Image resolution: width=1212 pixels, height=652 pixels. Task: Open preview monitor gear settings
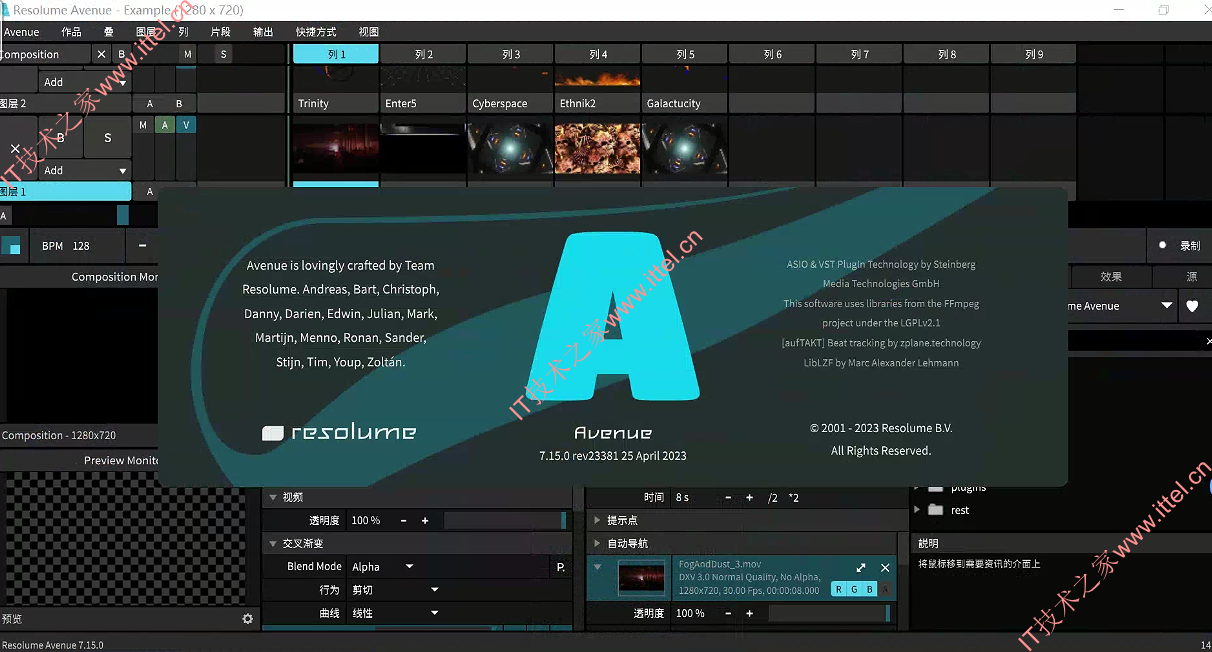point(248,619)
